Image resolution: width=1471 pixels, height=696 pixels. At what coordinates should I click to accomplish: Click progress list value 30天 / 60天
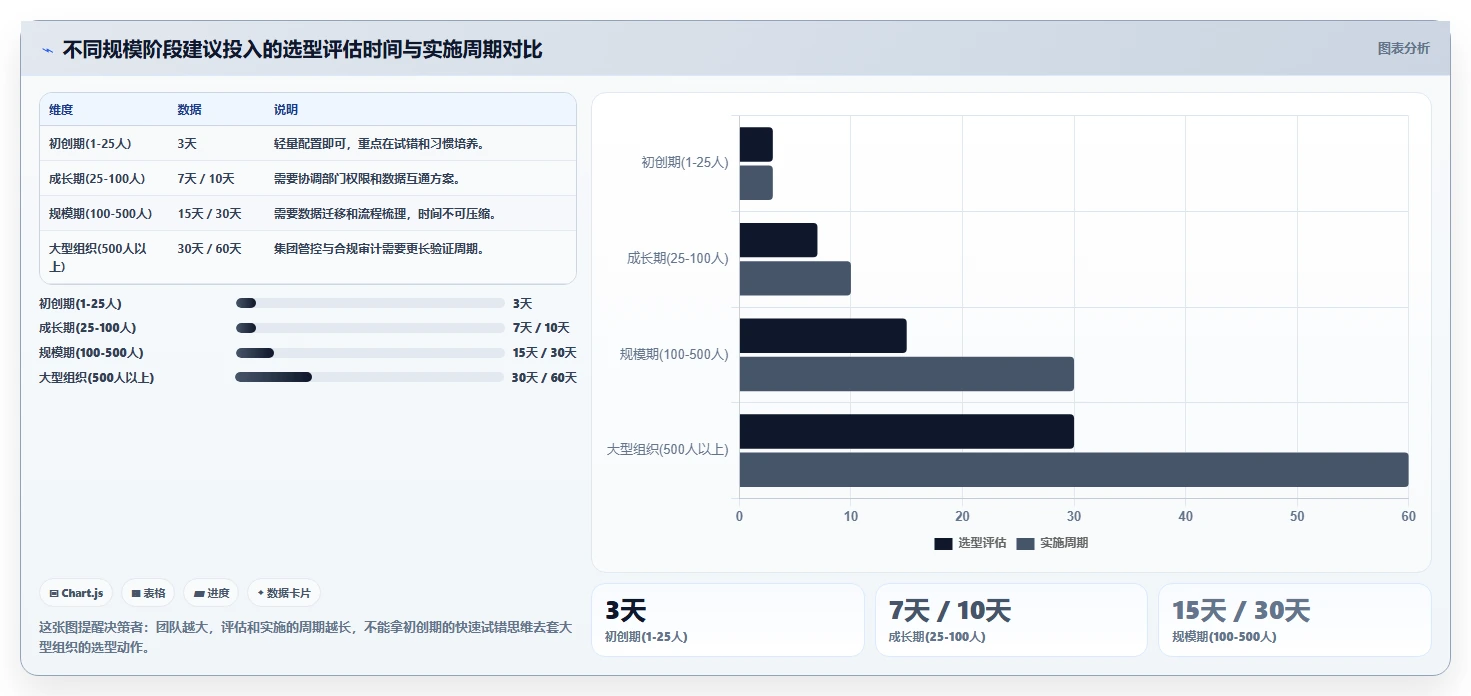click(x=544, y=378)
